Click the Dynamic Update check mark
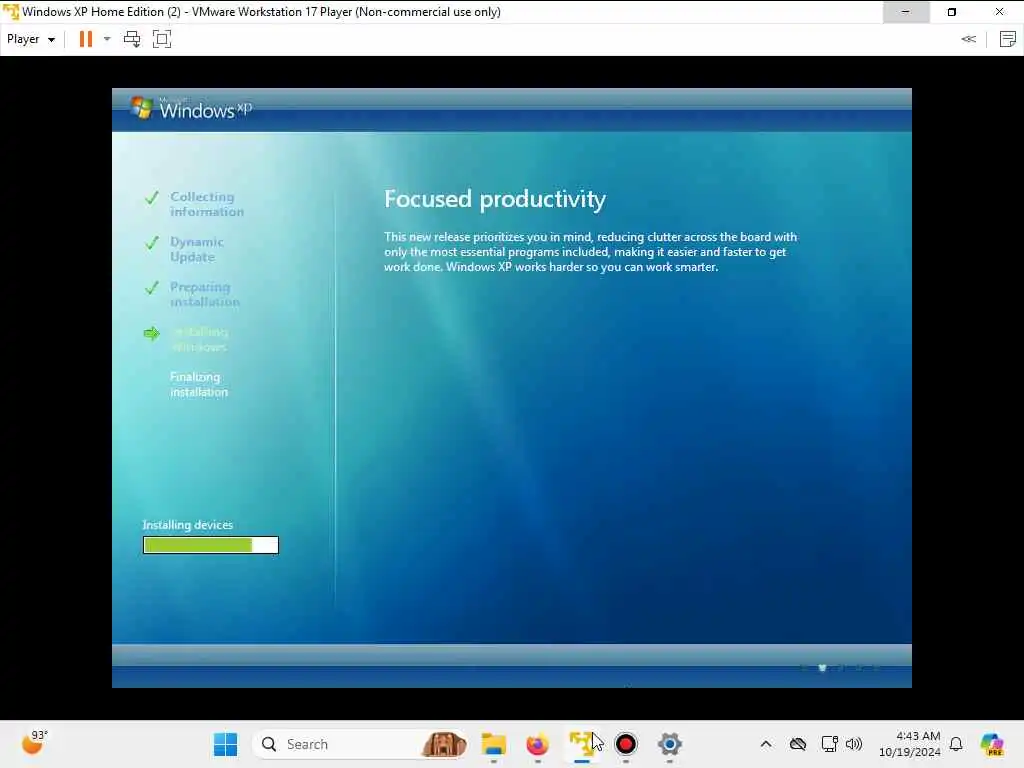 tap(152, 243)
